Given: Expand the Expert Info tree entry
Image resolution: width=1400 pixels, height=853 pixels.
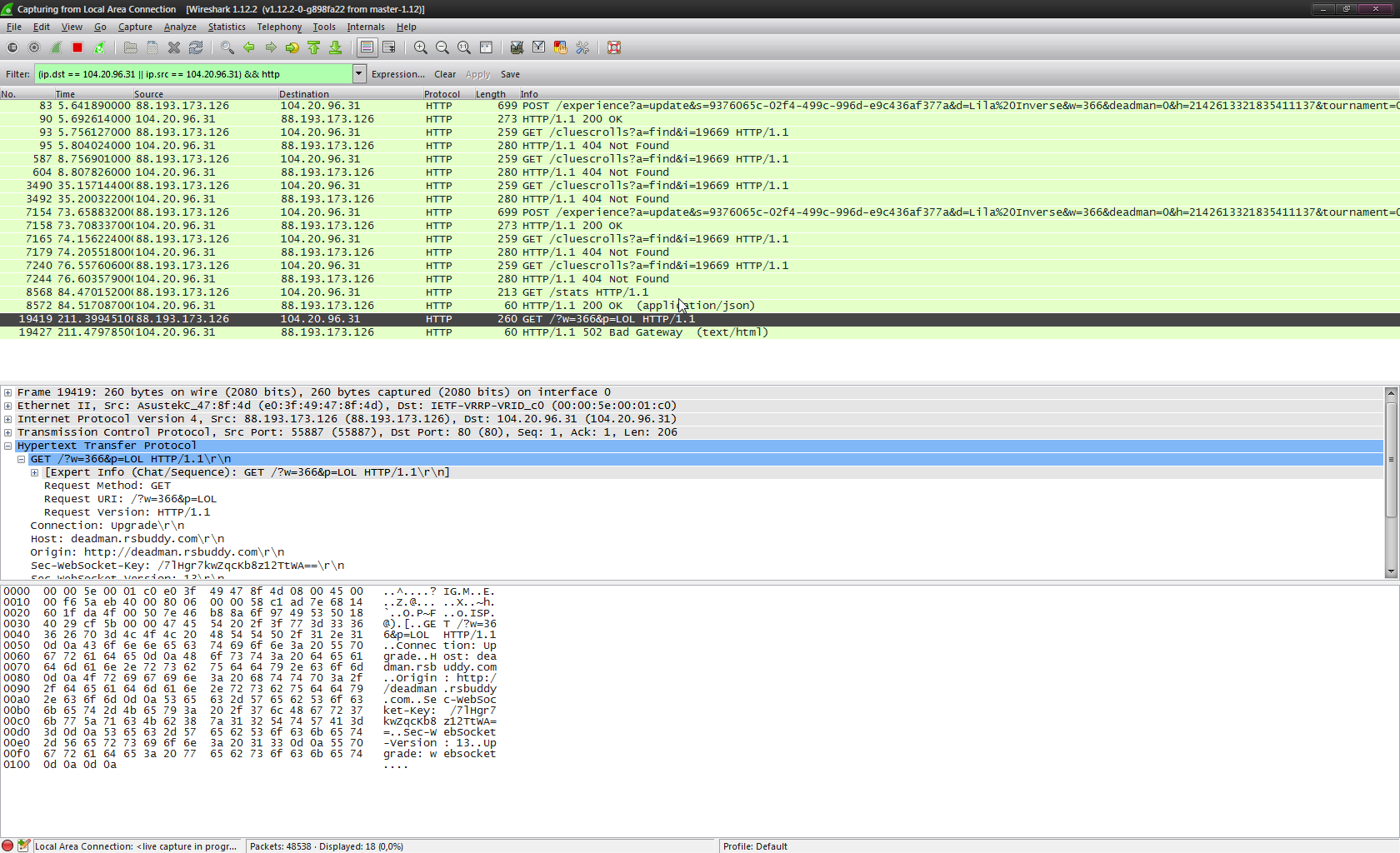Looking at the screenshot, I should click(x=35, y=472).
